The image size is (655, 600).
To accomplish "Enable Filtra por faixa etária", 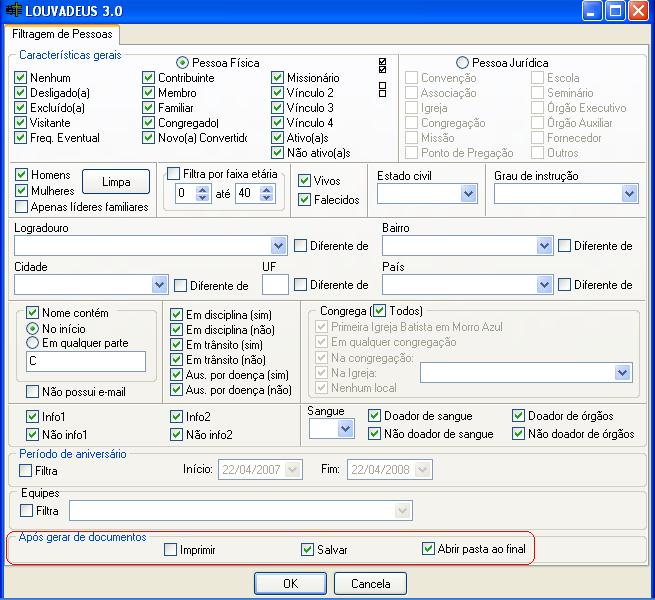I will (x=173, y=173).
